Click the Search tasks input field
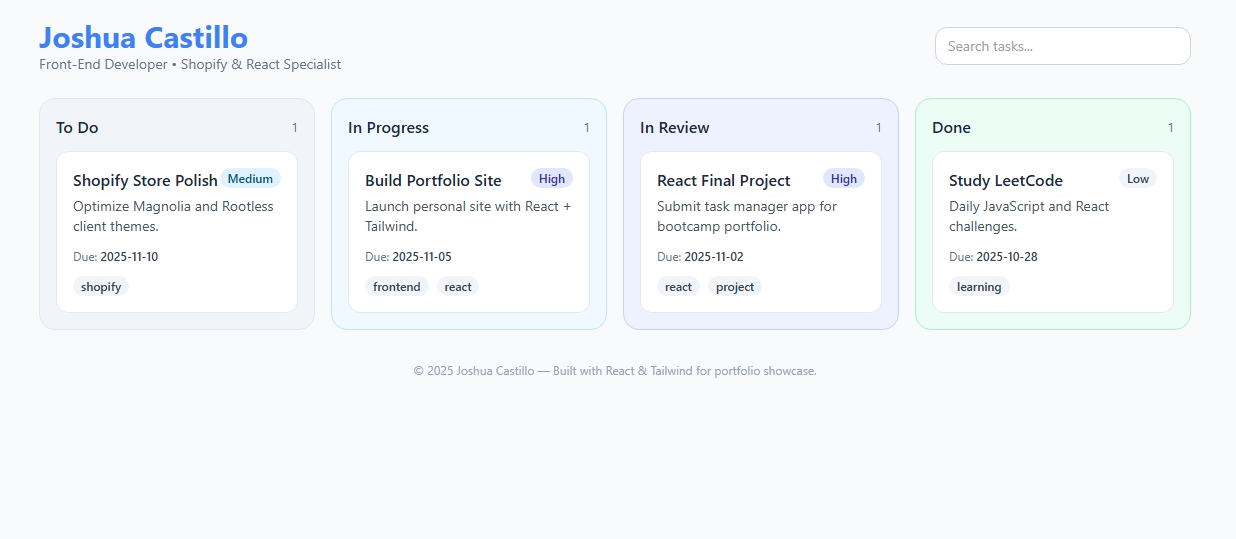This screenshot has width=1236, height=539. point(1062,46)
